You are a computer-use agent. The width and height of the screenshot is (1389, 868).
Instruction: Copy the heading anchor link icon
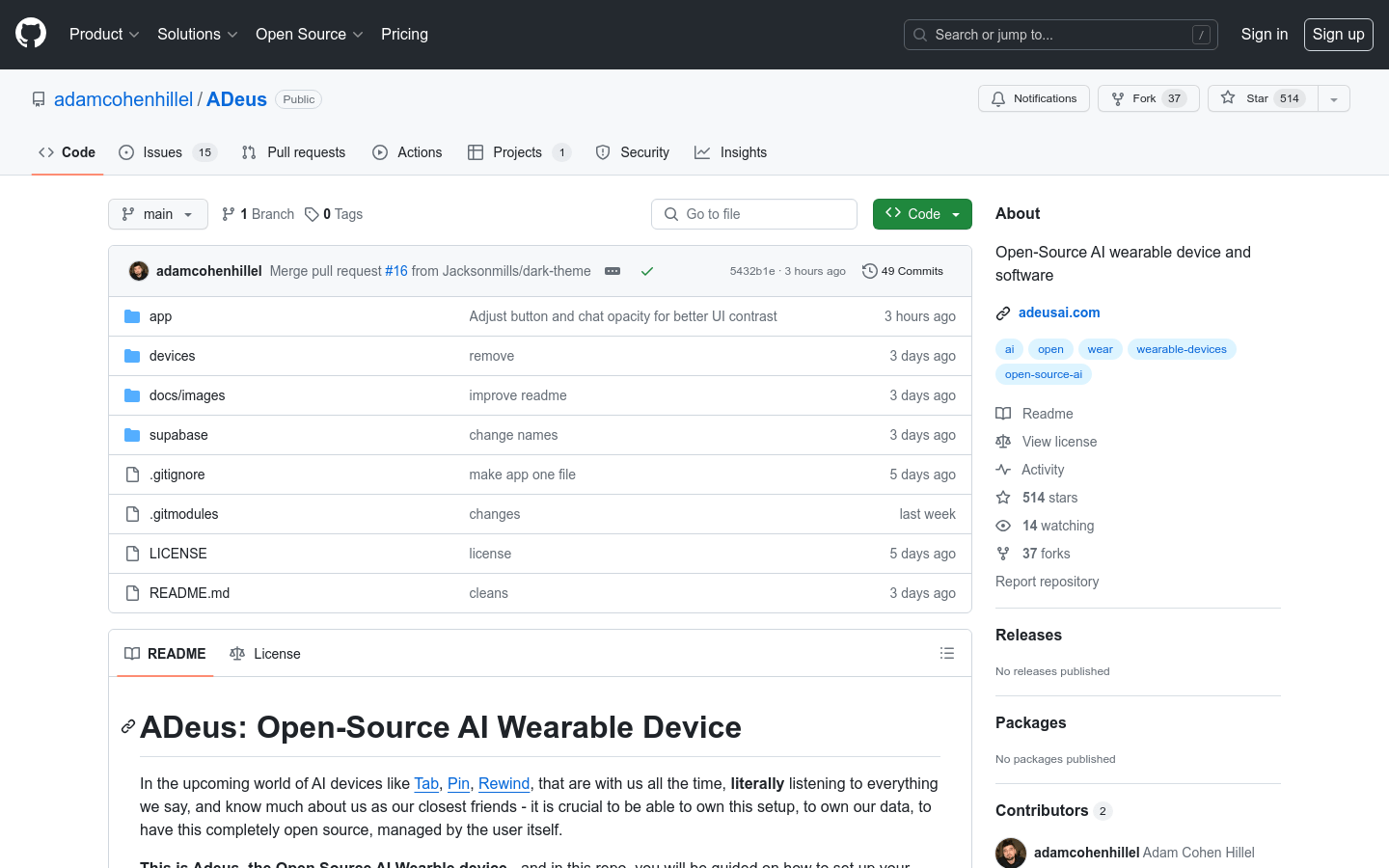(128, 727)
